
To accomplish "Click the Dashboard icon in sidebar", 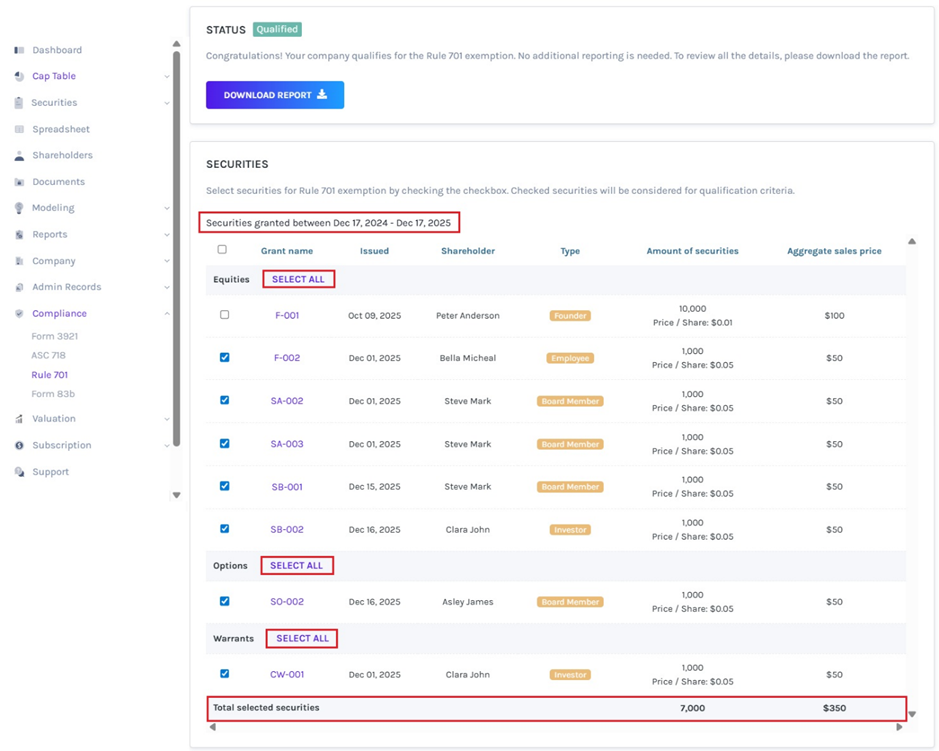I will tap(19, 50).
